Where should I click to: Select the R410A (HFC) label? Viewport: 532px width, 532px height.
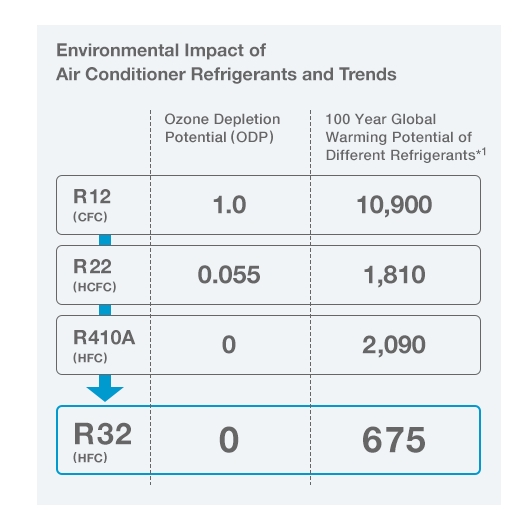click(x=104, y=346)
